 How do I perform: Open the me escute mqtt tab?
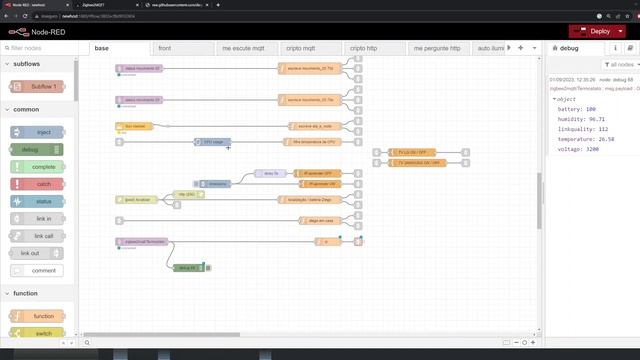(247, 48)
